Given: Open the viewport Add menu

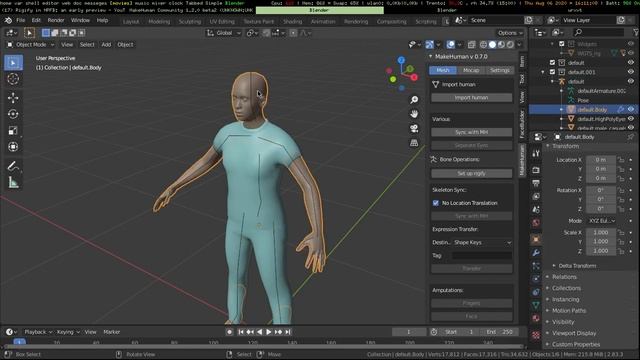Looking at the screenshot, I should pyautogui.click(x=106, y=44).
